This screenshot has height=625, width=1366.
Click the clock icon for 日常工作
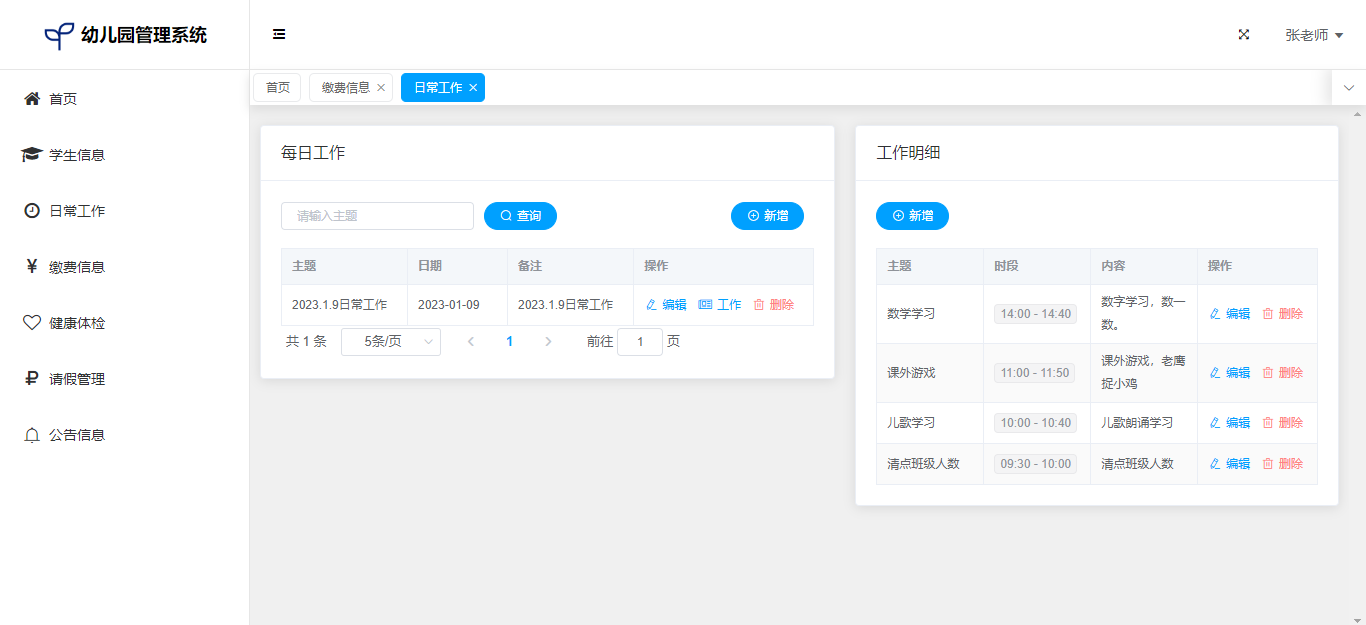tap(32, 211)
